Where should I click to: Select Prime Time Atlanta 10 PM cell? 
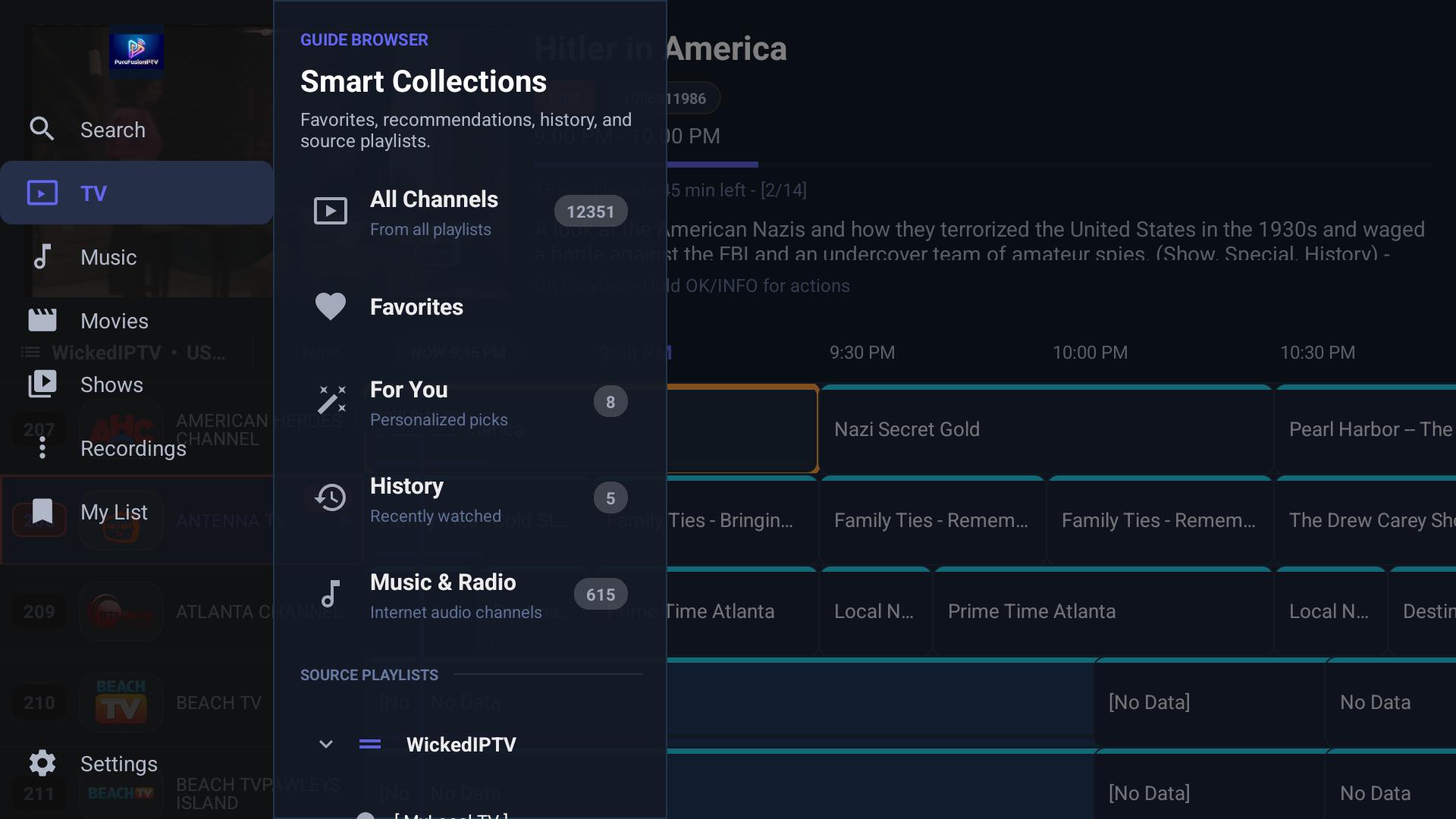click(x=1103, y=611)
